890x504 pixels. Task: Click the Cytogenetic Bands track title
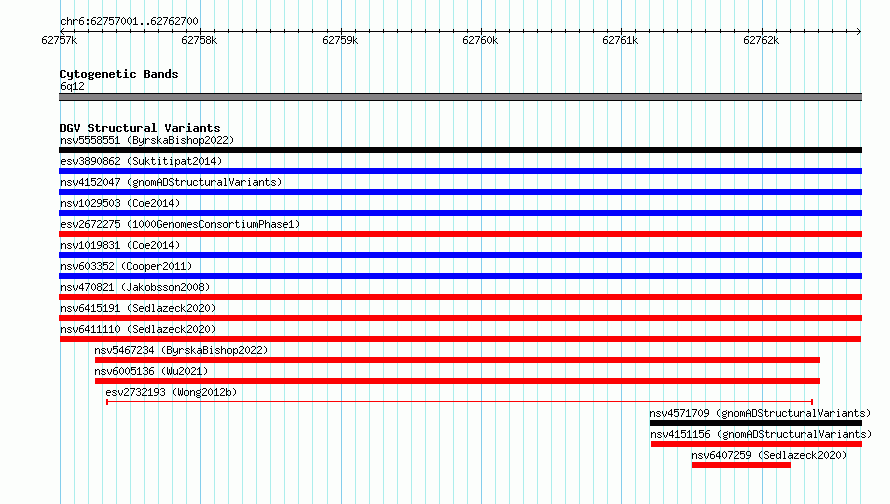[119, 74]
